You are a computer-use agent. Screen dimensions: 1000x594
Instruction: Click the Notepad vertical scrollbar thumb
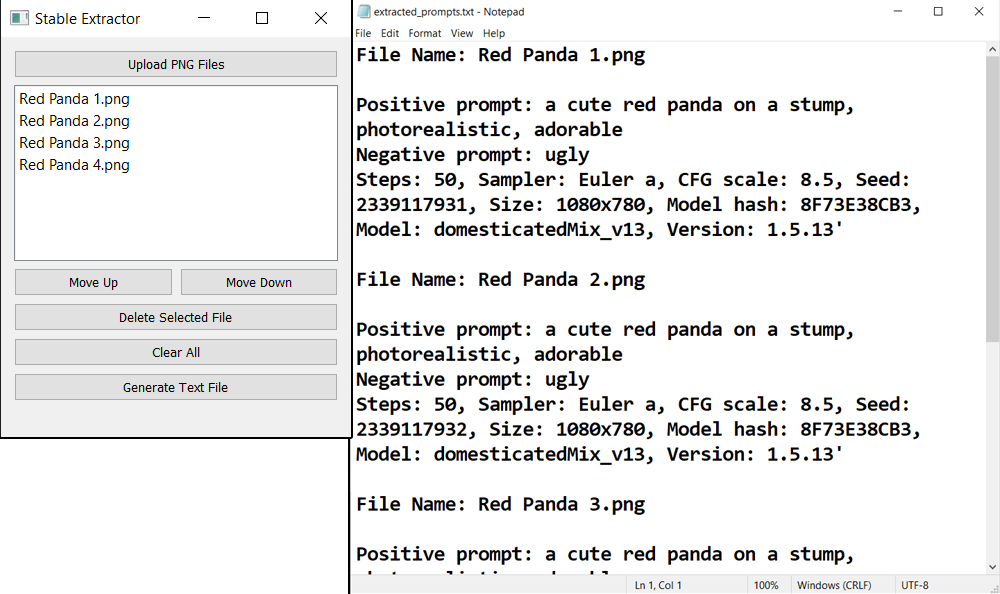(x=991, y=200)
